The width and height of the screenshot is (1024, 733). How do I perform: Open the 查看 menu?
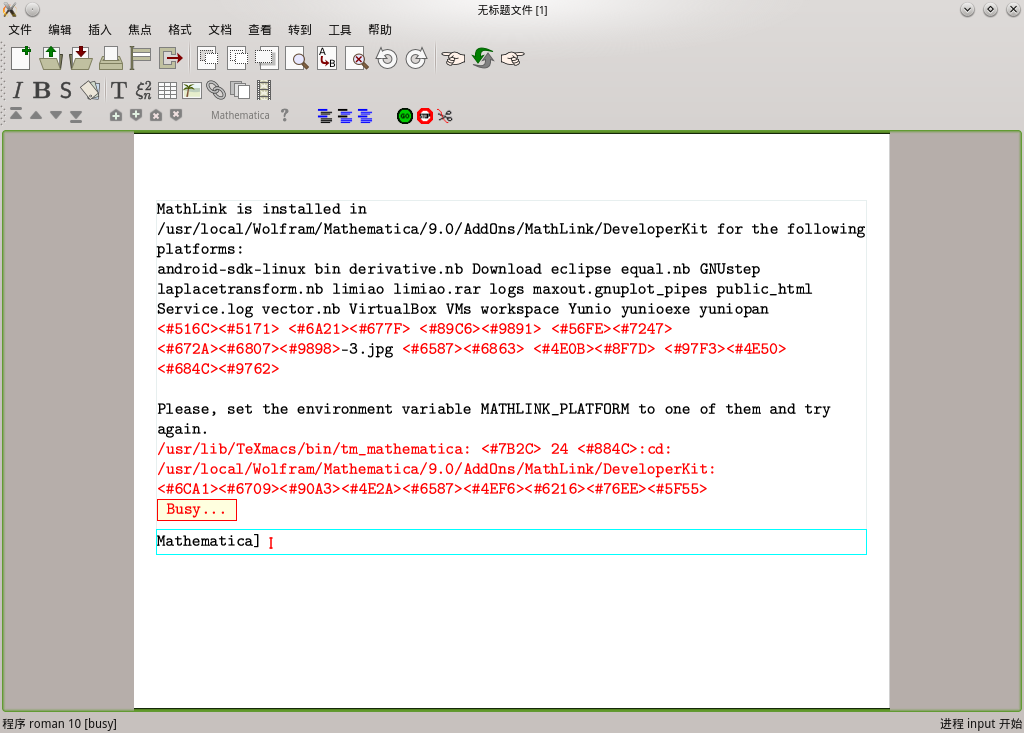point(260,29)
